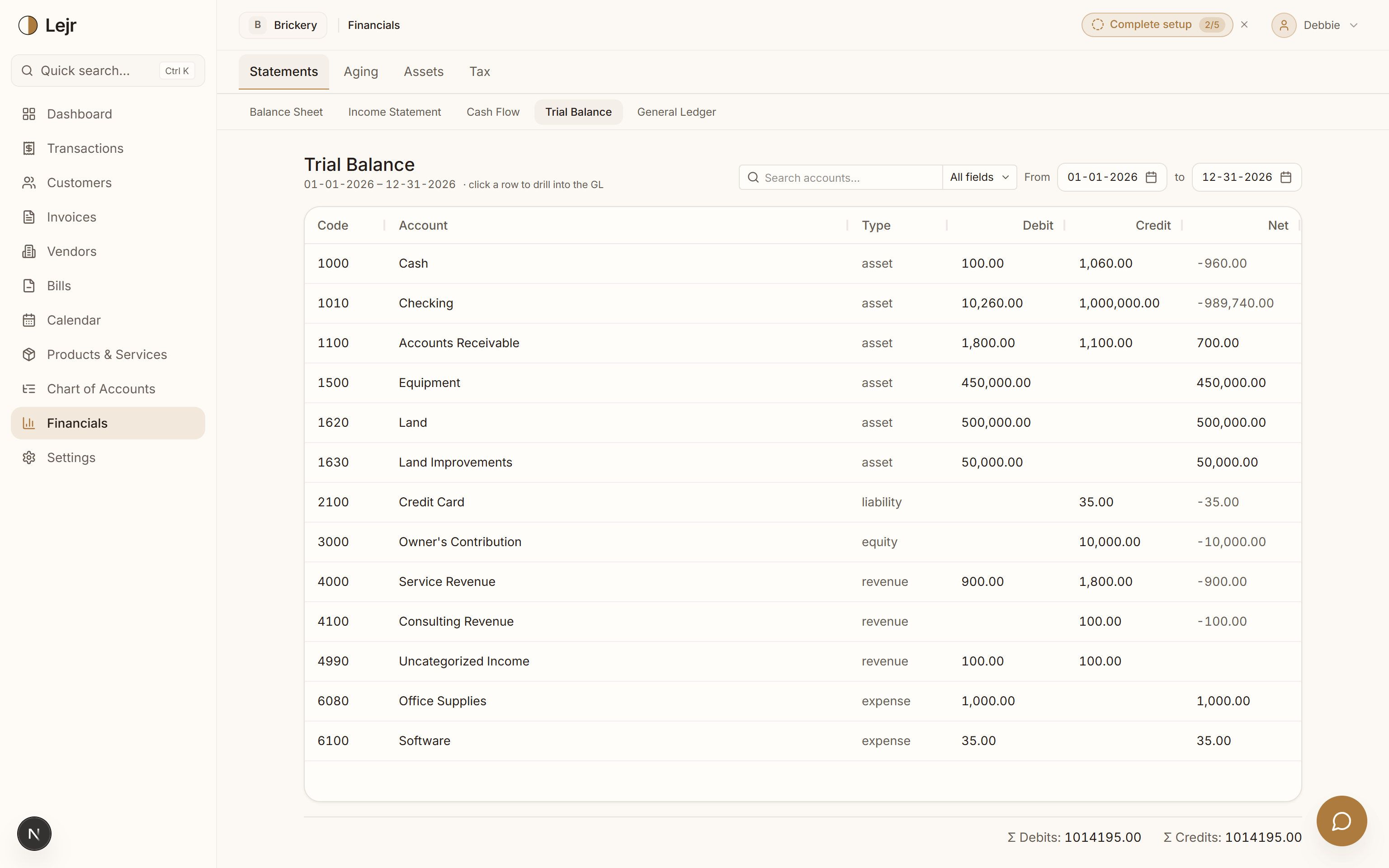Dismiss the Complete setup banner with X
This screenshot has height=868, width=1389.
tap(1244, 25)
